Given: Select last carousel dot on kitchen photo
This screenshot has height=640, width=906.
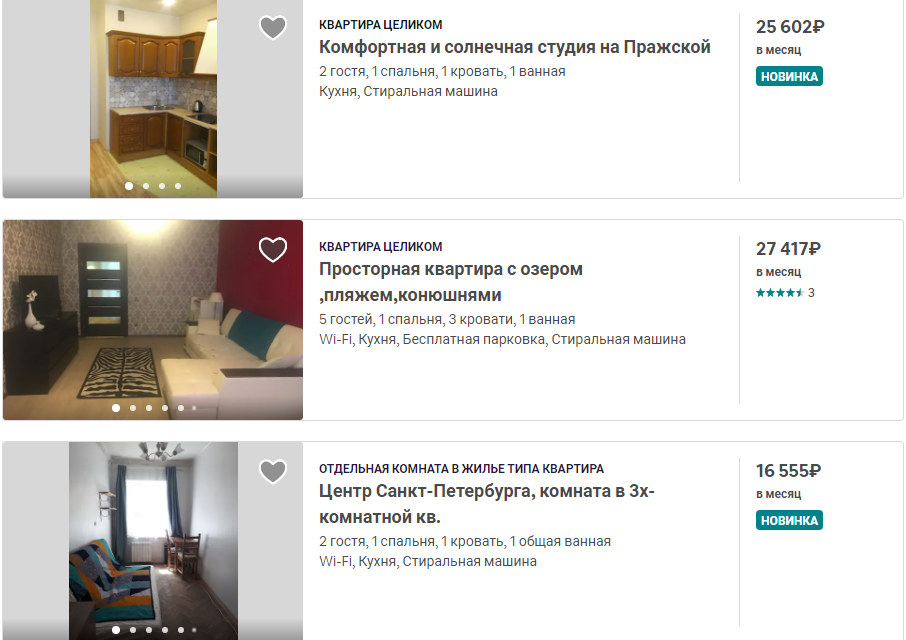Looking at the screenshot, I should 178,186.
